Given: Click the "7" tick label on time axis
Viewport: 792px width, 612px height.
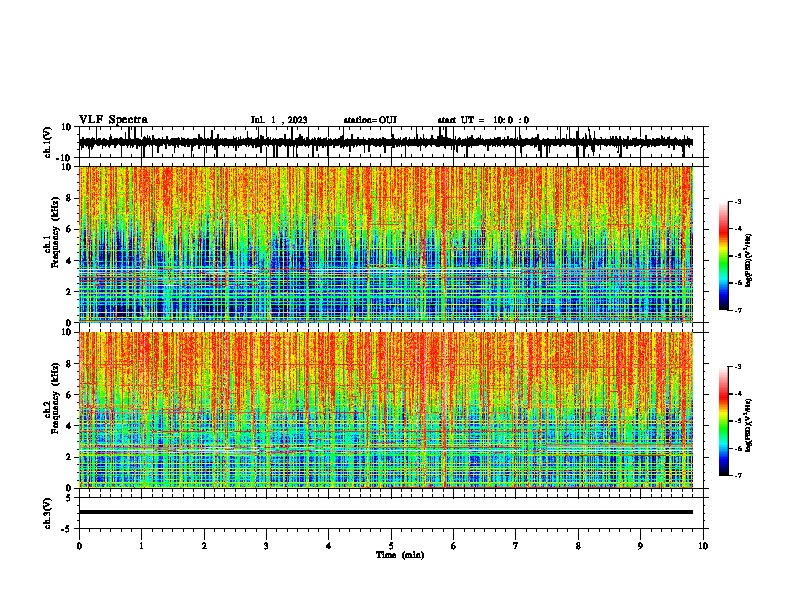Looking at the screenshot, I should point(516,546).
